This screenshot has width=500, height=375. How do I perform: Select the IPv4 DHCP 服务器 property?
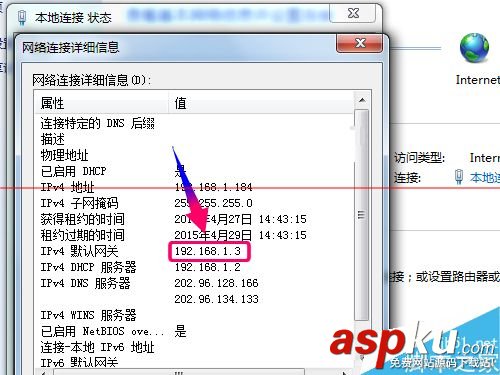click(88, 267)
